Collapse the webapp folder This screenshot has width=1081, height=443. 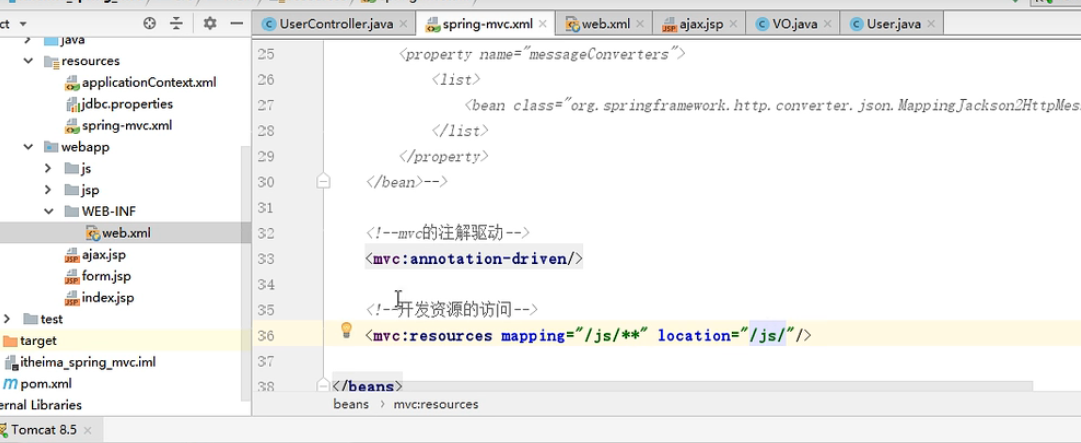pyautogui.click(x=28, y=147)
